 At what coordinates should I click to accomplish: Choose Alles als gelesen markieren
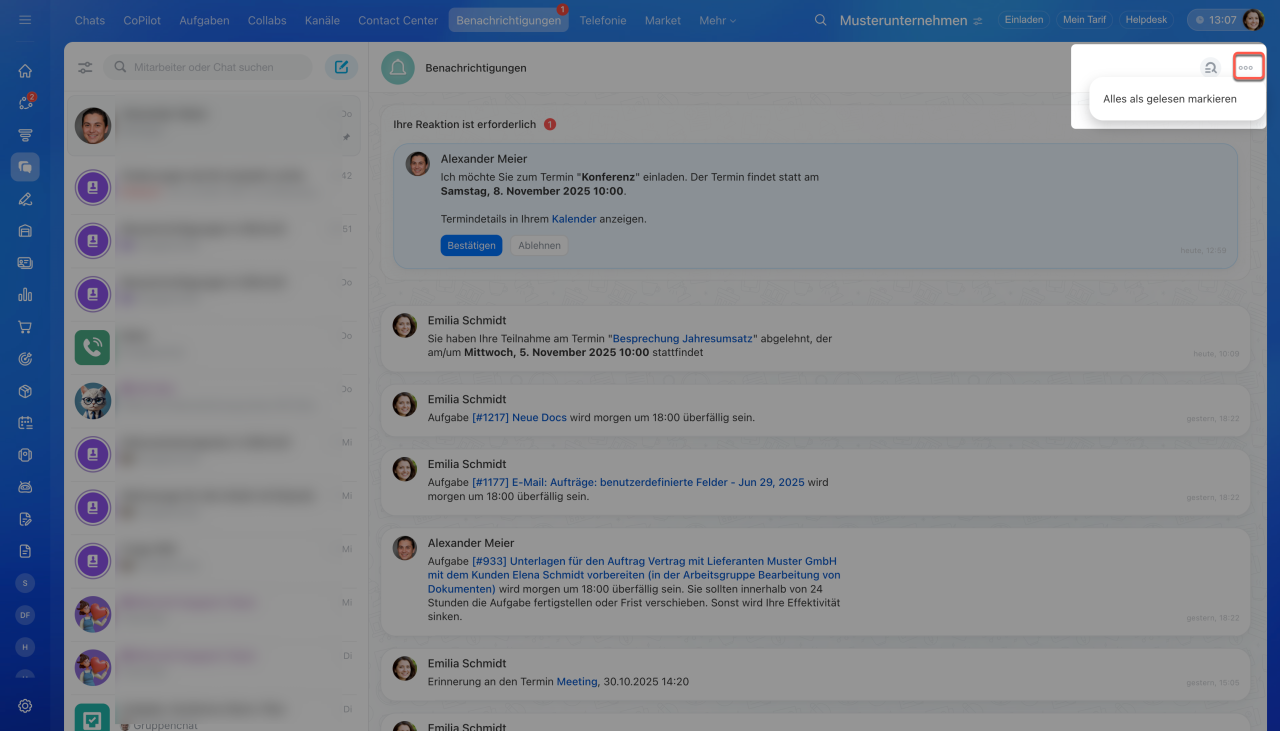click(1170, 99)
